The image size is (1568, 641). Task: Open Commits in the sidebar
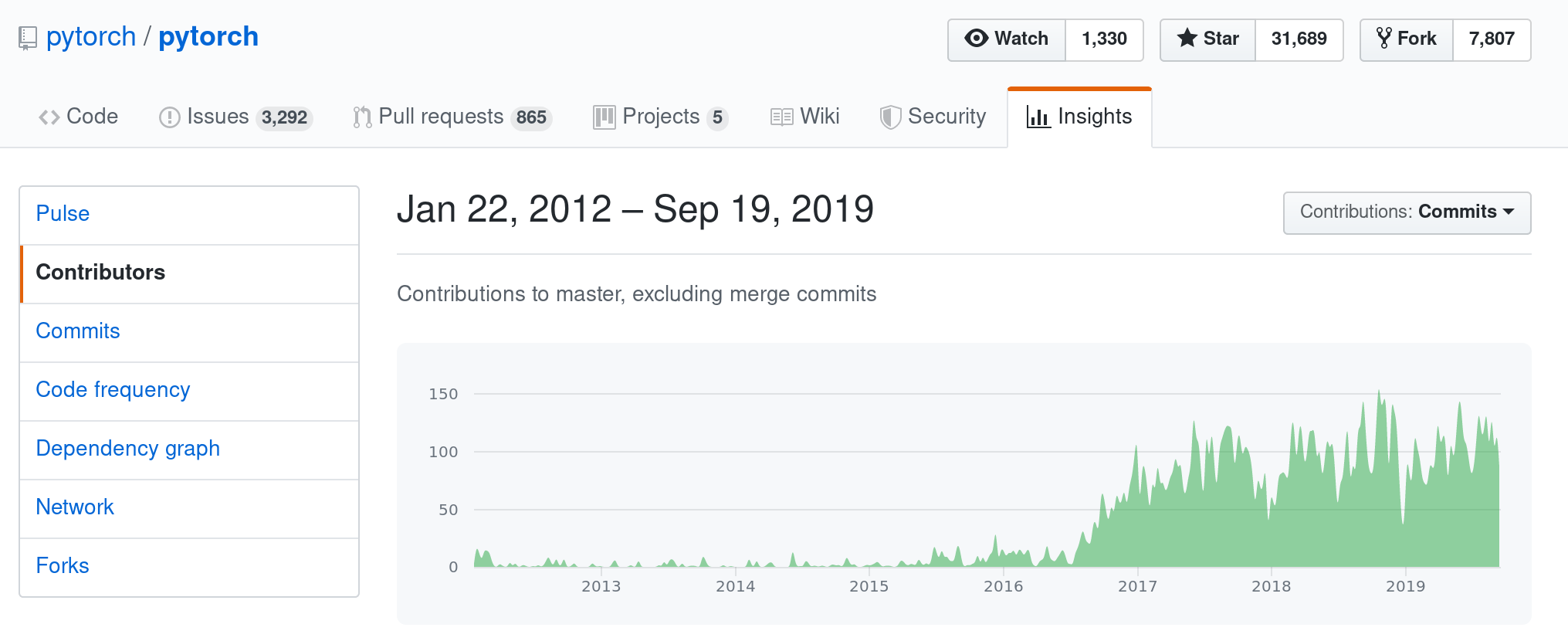click(x=189, y=331)
